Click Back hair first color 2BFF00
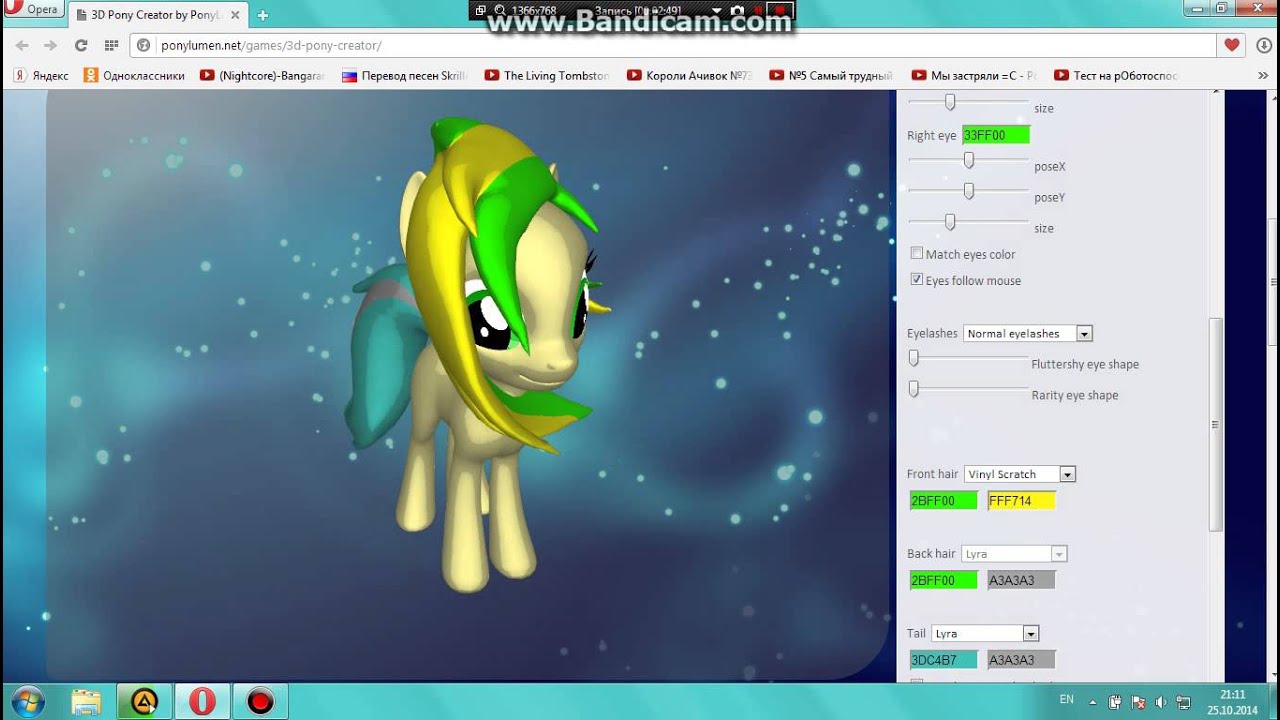The height and width of the screenshot is (720, 1280). pos(943,580)
